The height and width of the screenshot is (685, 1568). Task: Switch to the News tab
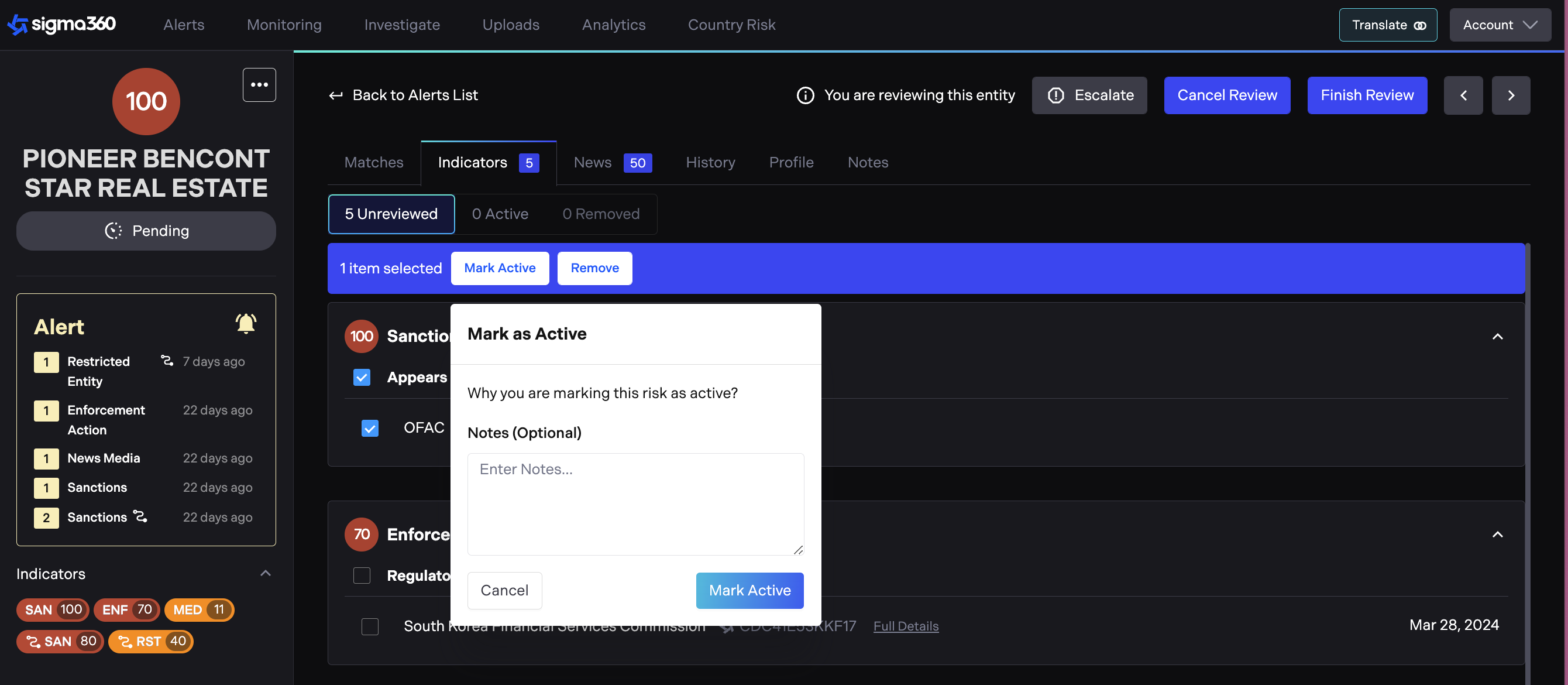[593, 163]
